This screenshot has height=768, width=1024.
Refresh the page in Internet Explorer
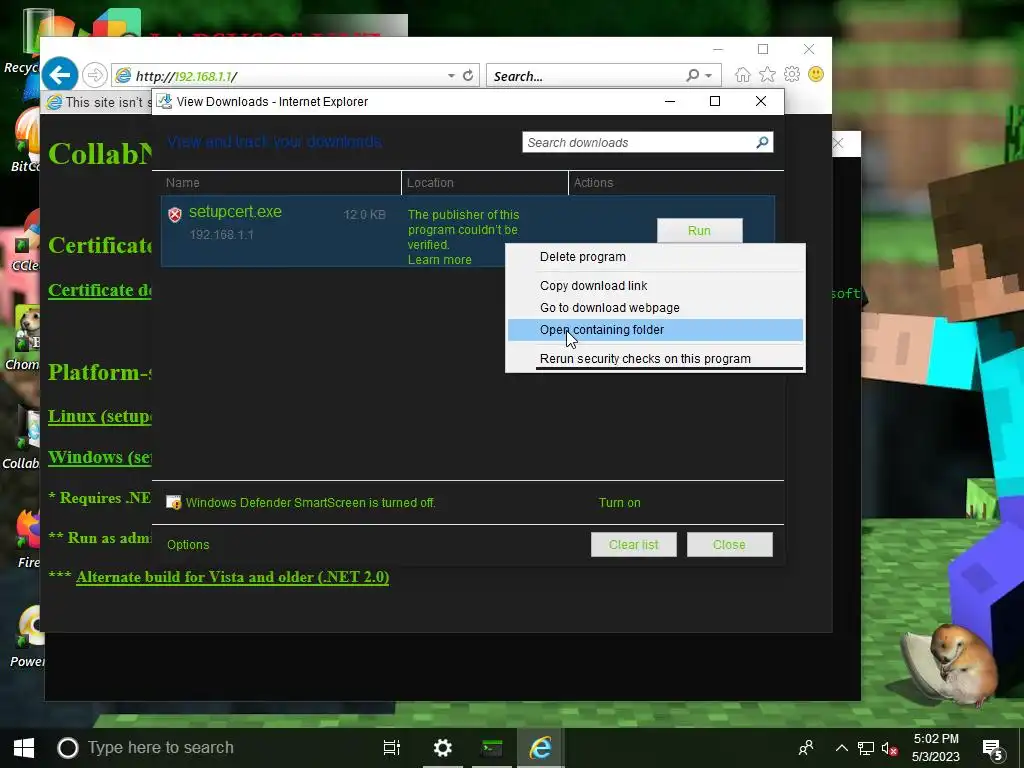468,76
